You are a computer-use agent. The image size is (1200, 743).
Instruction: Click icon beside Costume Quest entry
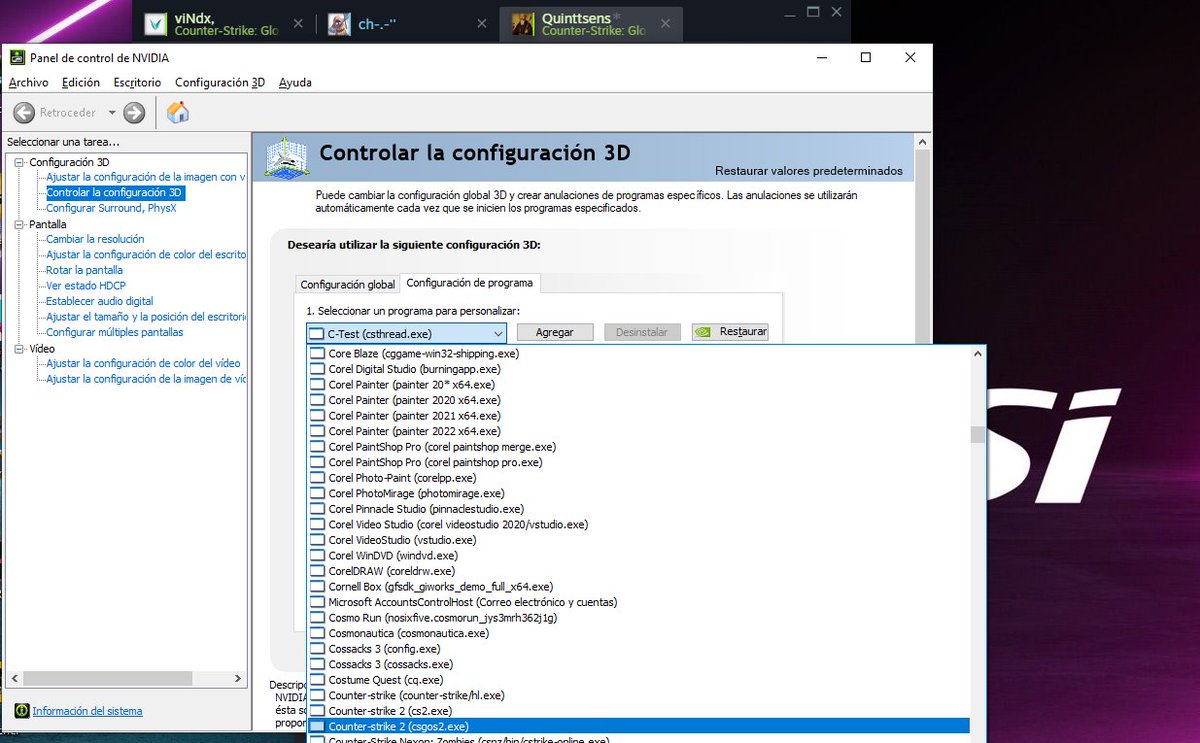click(318, 680)
